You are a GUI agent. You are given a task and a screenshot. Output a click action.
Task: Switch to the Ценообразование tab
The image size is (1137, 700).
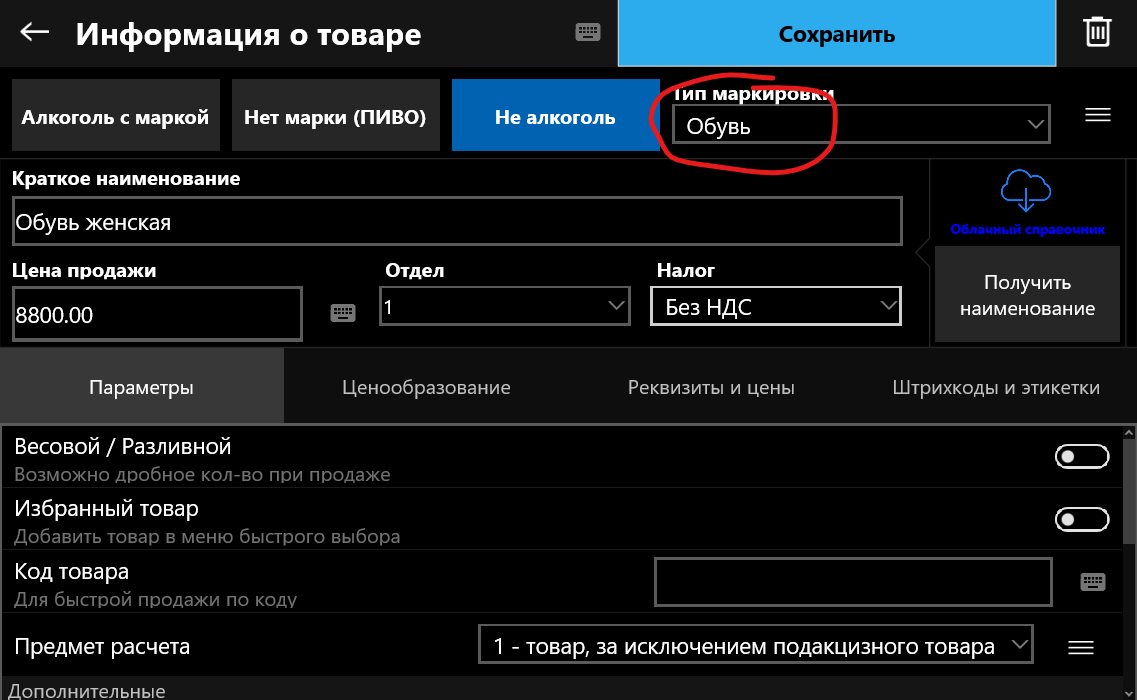pos(426,387)
